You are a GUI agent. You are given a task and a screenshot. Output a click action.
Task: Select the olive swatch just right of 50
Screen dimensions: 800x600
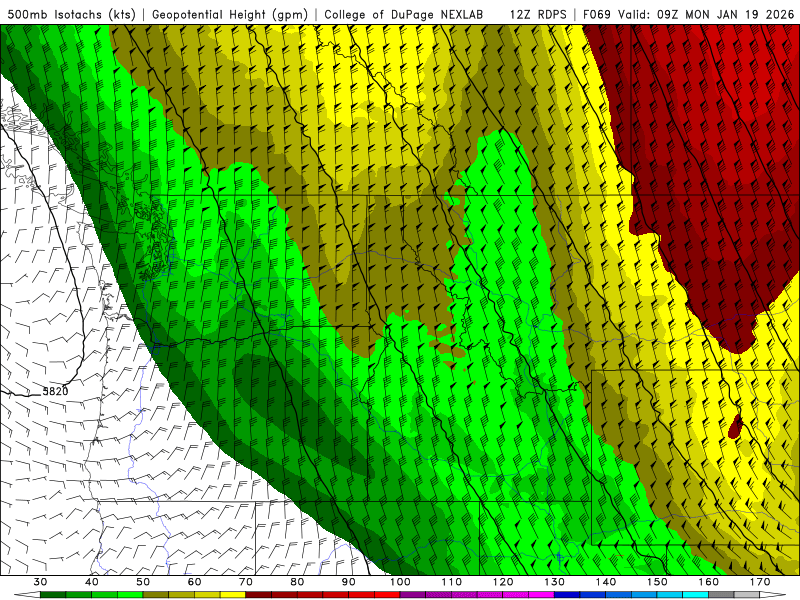click(x=156, y=595)
